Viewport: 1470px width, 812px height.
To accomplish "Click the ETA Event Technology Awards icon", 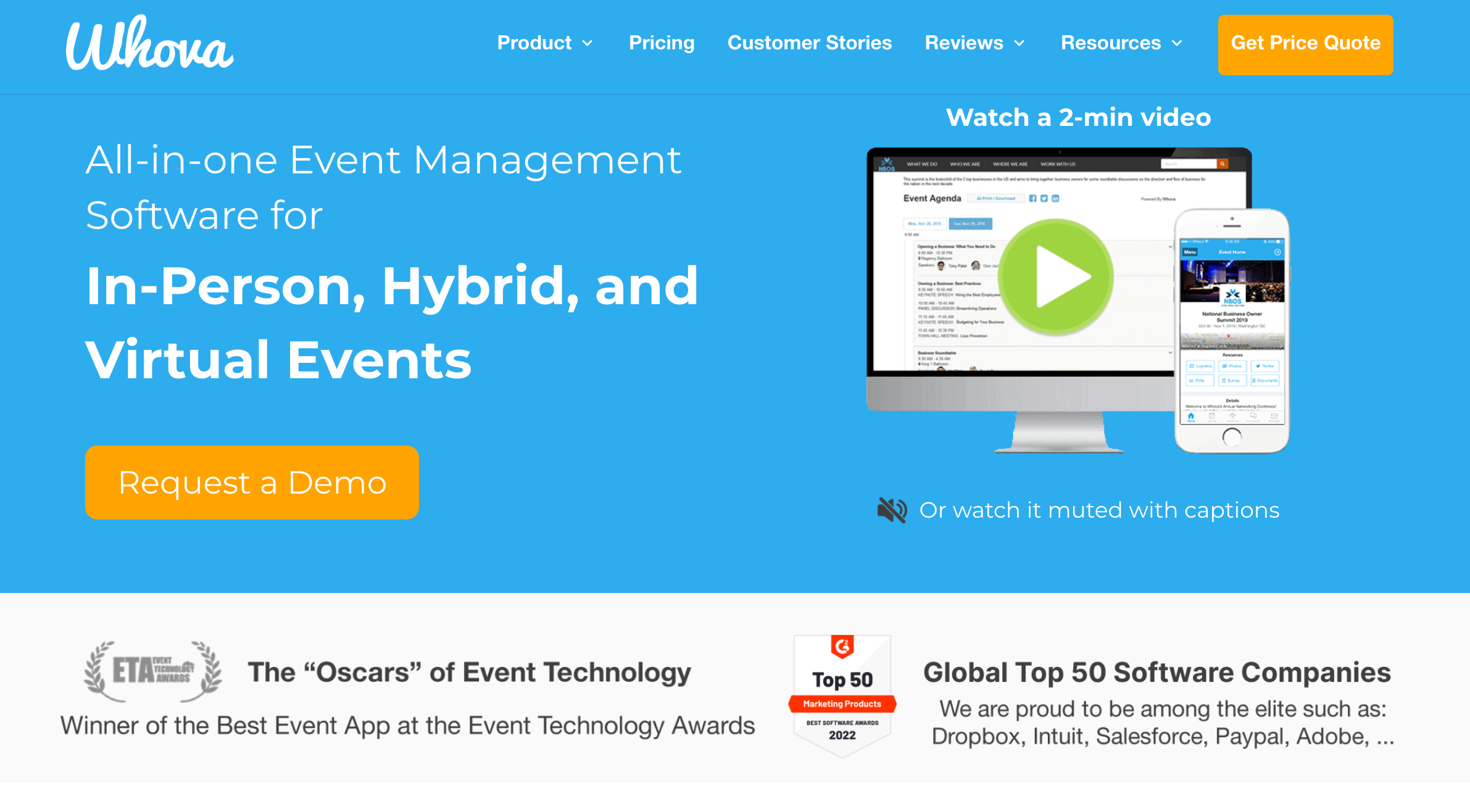I will (154, 669).
